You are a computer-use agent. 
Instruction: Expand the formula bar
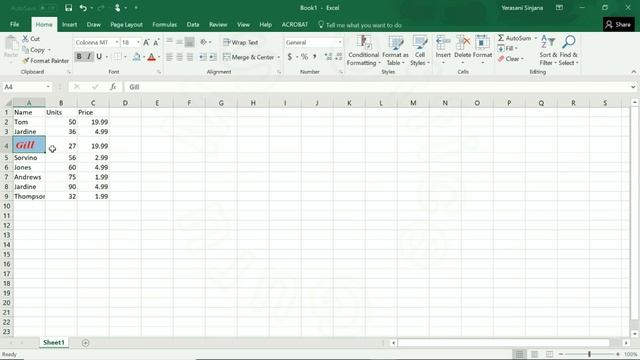point(633,87)
